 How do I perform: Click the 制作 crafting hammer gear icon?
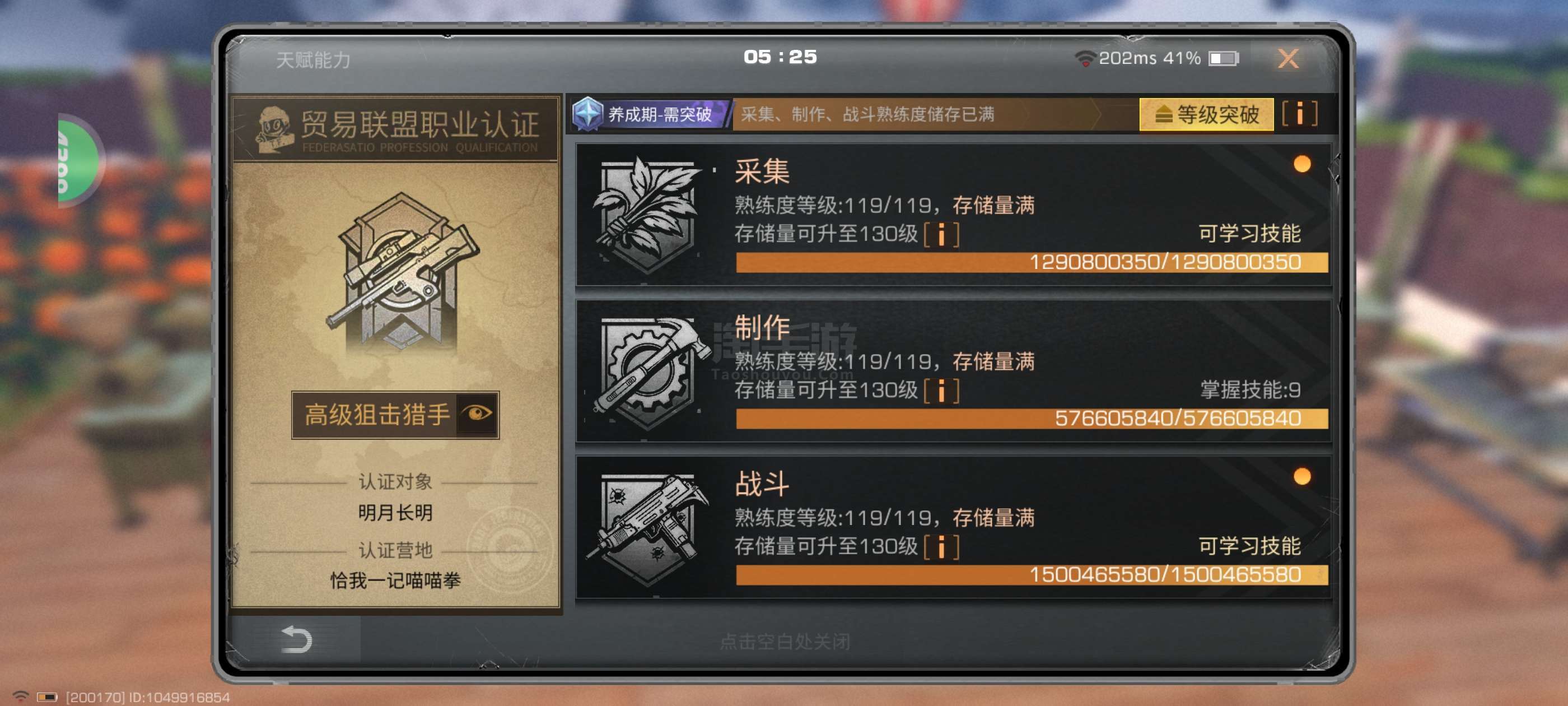pyautogui.click(x=647, y=371)
